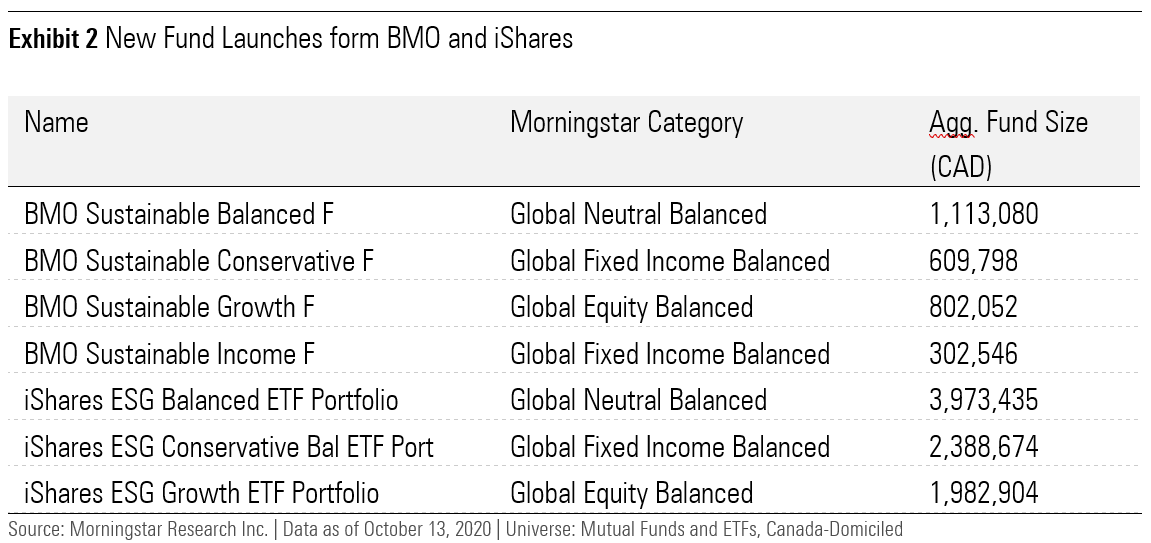Select the 2,388,674 fund size cell
This screenshot has width=1151, height=543.
(x=983, y=447)
